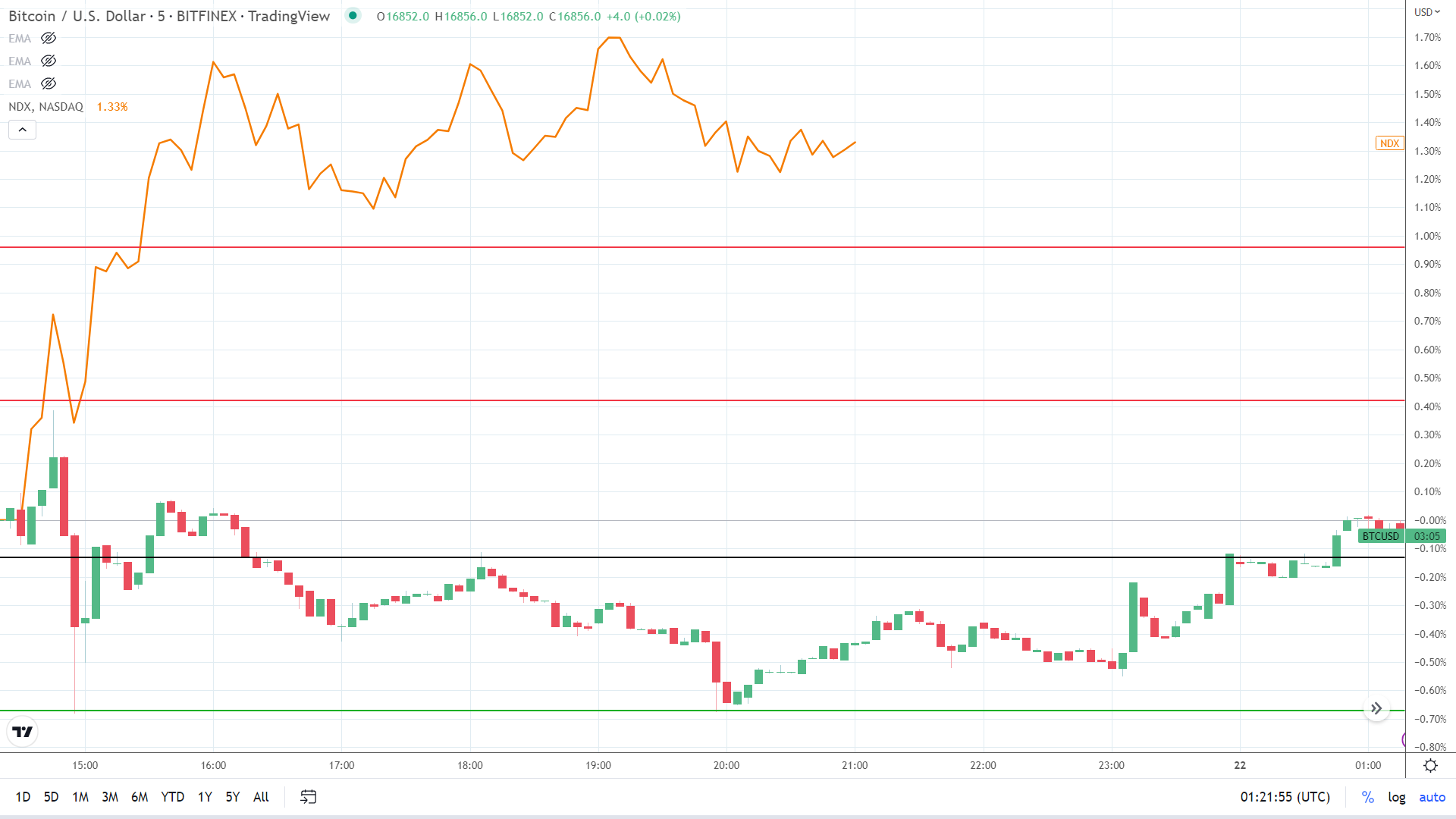Click the green market status dot
1456x819 pixels.
[353, 15]
